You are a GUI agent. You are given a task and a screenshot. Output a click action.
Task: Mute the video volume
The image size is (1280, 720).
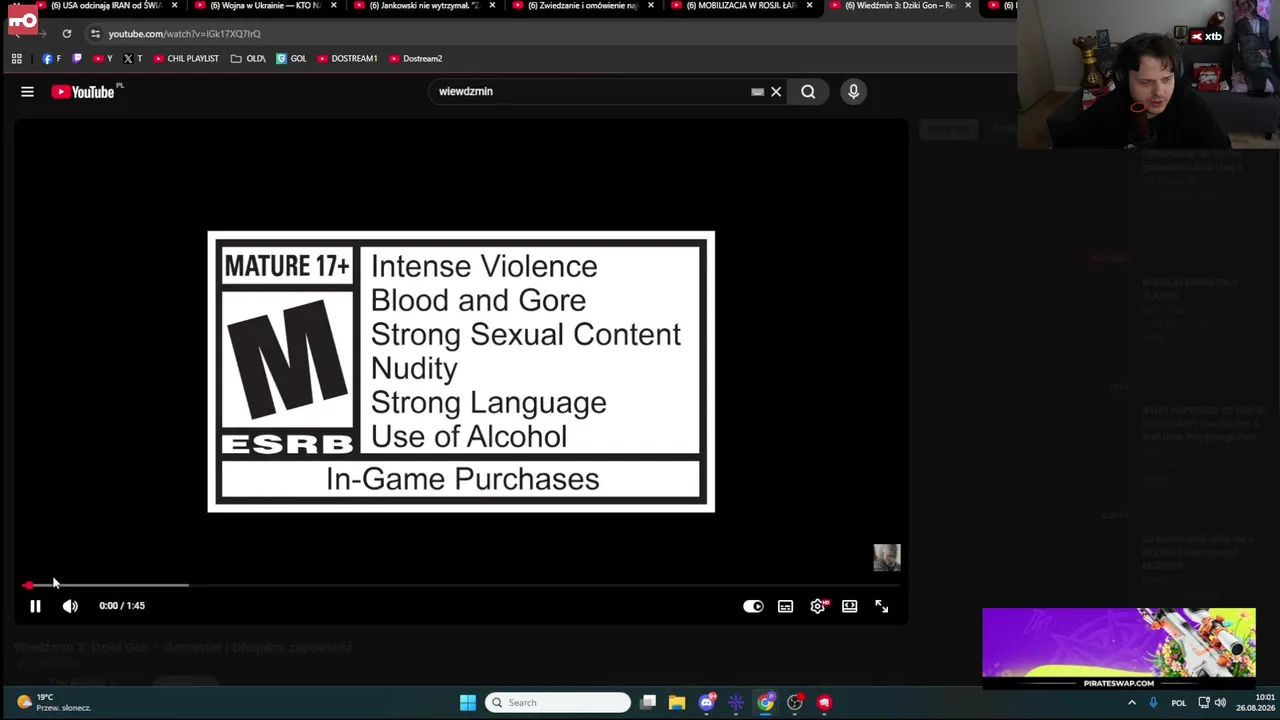pyautogui.click(x=70, y=606)
